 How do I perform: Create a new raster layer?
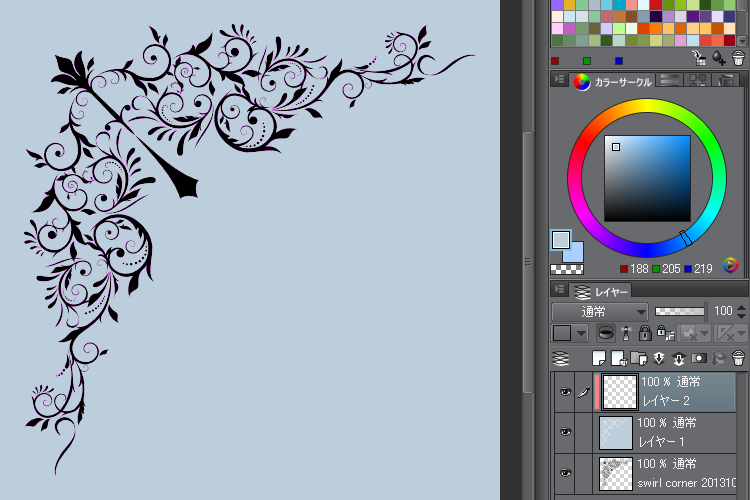tap(598, 358)
